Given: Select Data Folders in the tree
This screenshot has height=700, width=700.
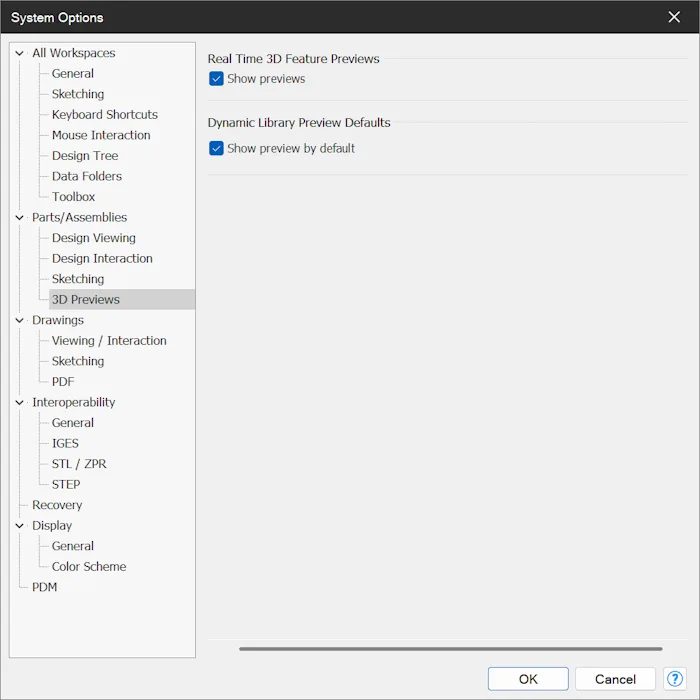Looking at the screenshot, I should click(x=87, y=176).
